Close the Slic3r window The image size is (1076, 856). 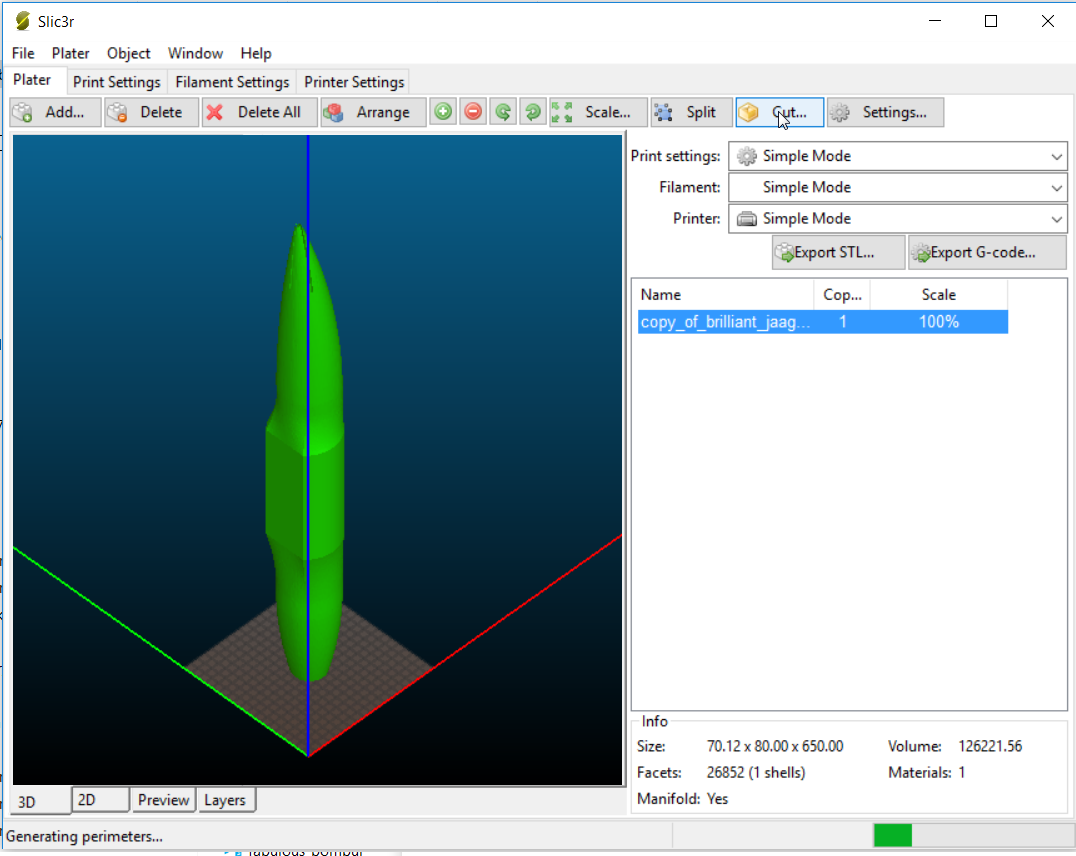coord(1048,21)
